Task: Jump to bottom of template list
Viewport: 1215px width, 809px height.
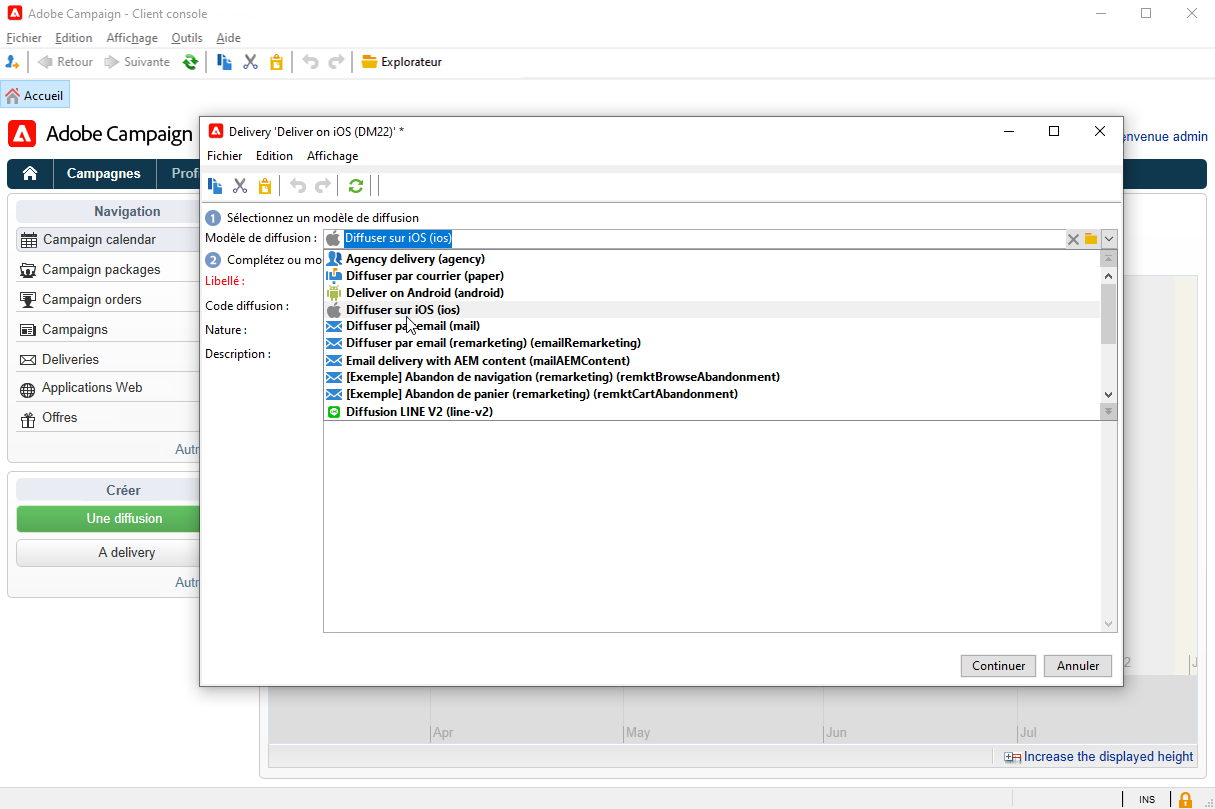Action: [1108, 411]
